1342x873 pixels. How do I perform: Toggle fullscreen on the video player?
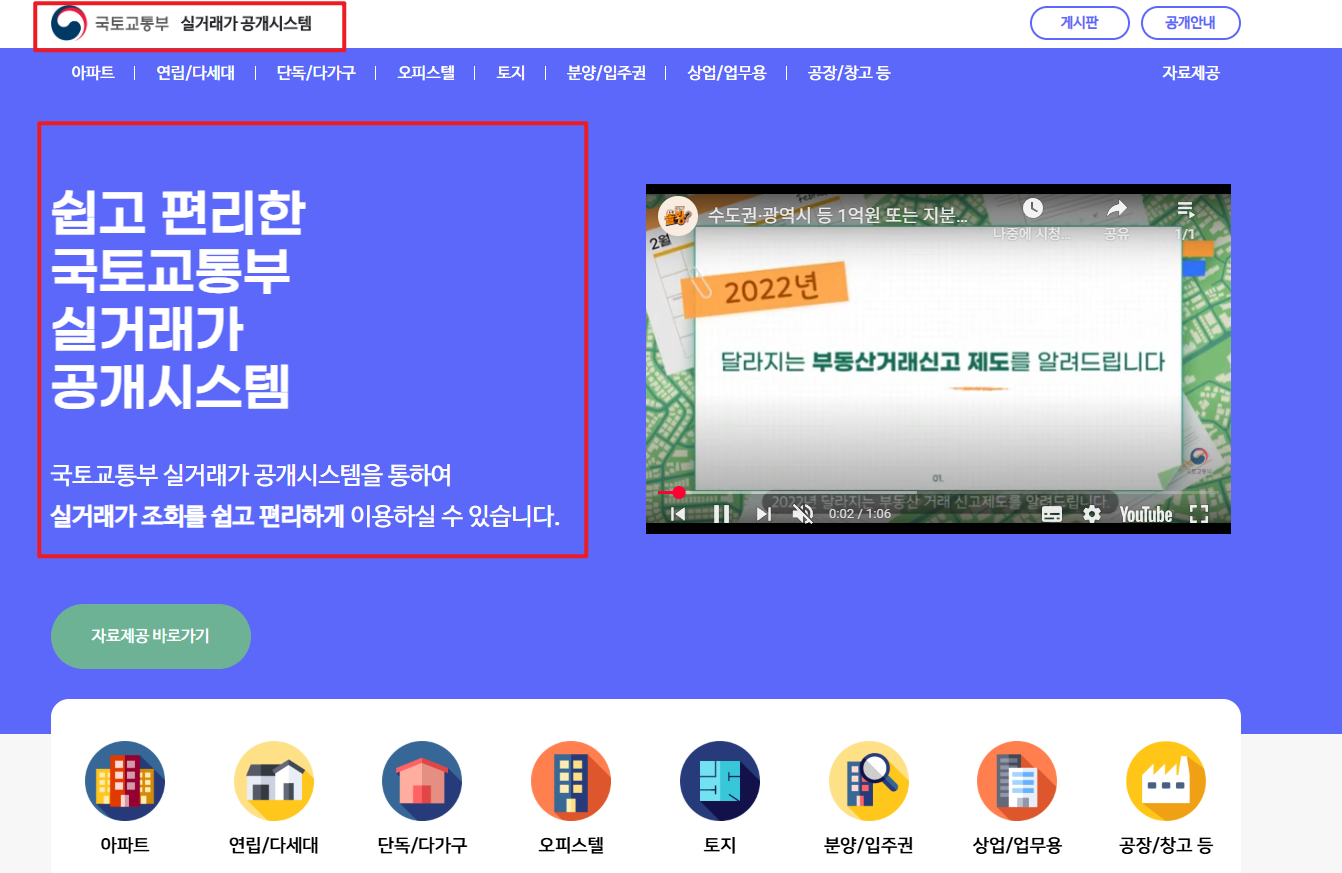[1200, 513]
